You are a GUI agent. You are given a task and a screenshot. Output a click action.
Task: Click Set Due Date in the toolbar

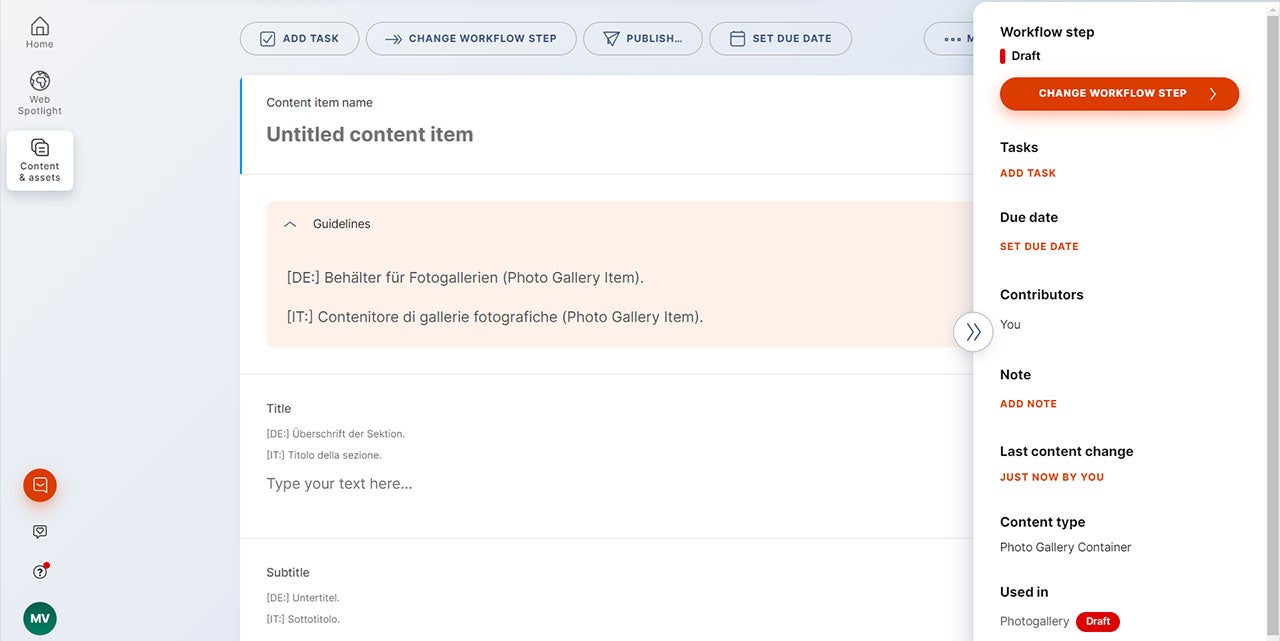[x=780, y=39]
